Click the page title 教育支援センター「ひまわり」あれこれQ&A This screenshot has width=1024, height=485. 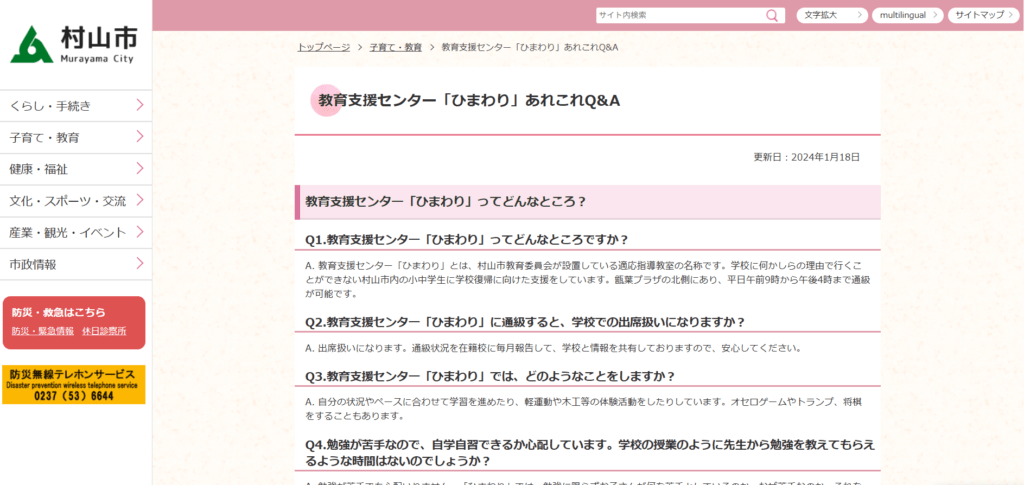(x=469, y=101)
